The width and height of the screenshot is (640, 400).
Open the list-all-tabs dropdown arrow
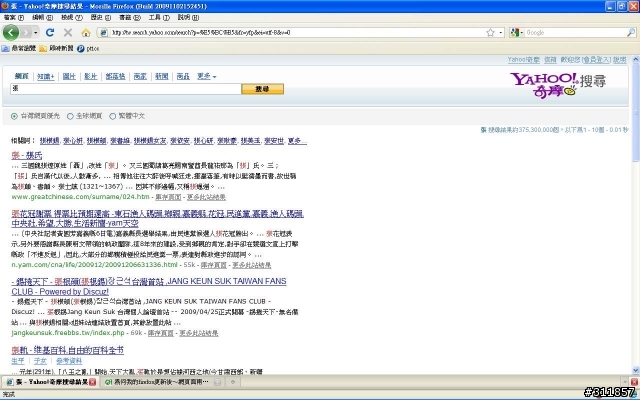[624, 382]
